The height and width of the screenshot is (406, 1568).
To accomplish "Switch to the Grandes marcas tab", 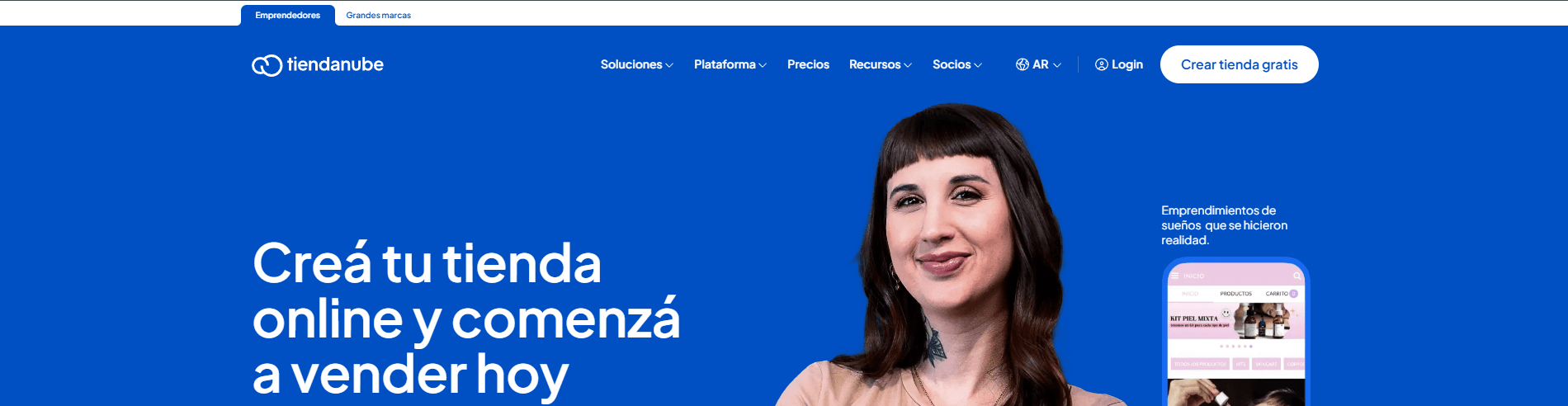I will click(378, 15).
